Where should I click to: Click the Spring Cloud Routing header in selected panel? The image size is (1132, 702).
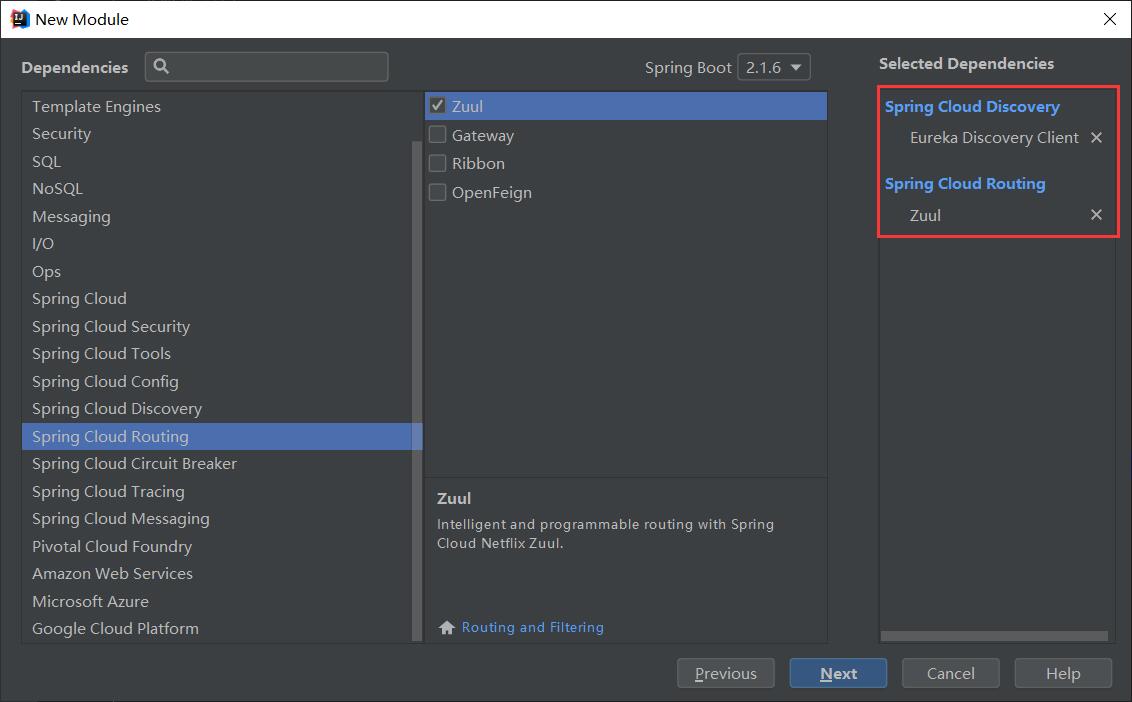(965, 183)
